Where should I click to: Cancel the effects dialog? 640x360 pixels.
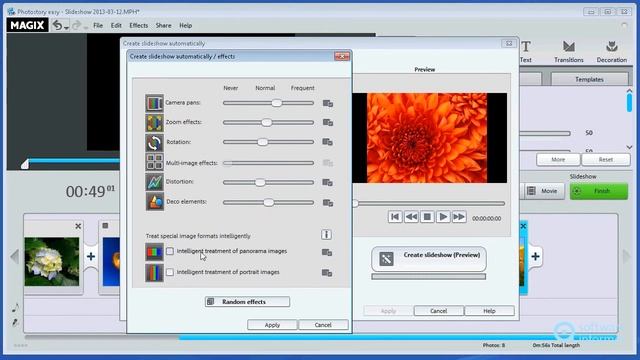tap(323, 325)
